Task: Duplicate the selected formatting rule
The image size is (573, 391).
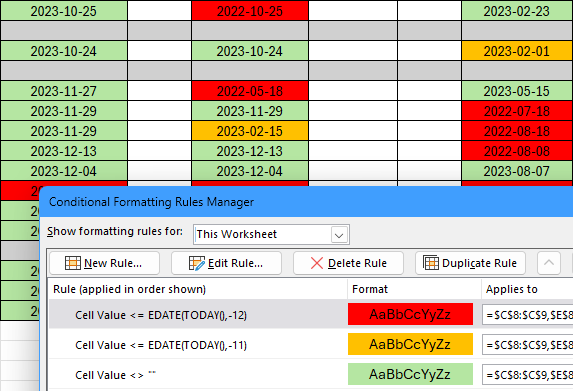Action: click(470, 263)
